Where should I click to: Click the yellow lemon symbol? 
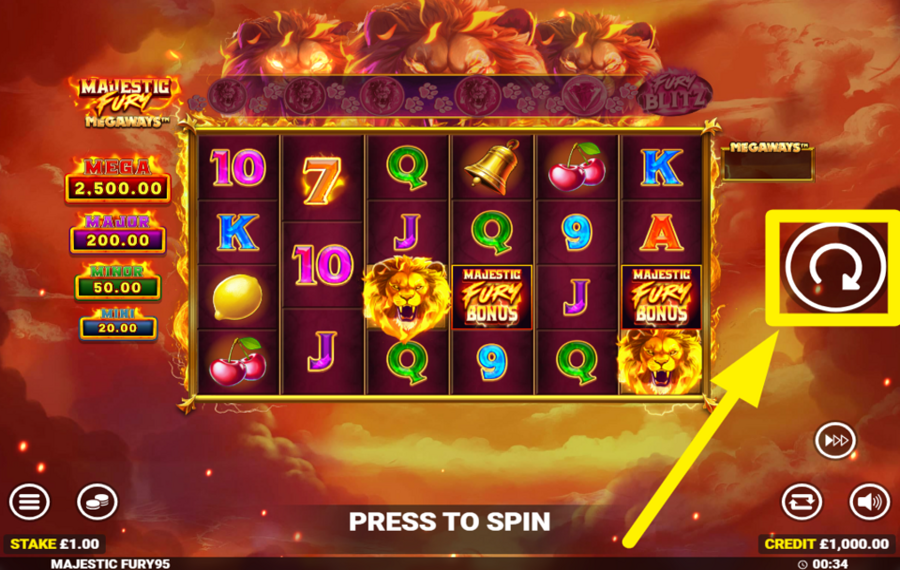237,297
